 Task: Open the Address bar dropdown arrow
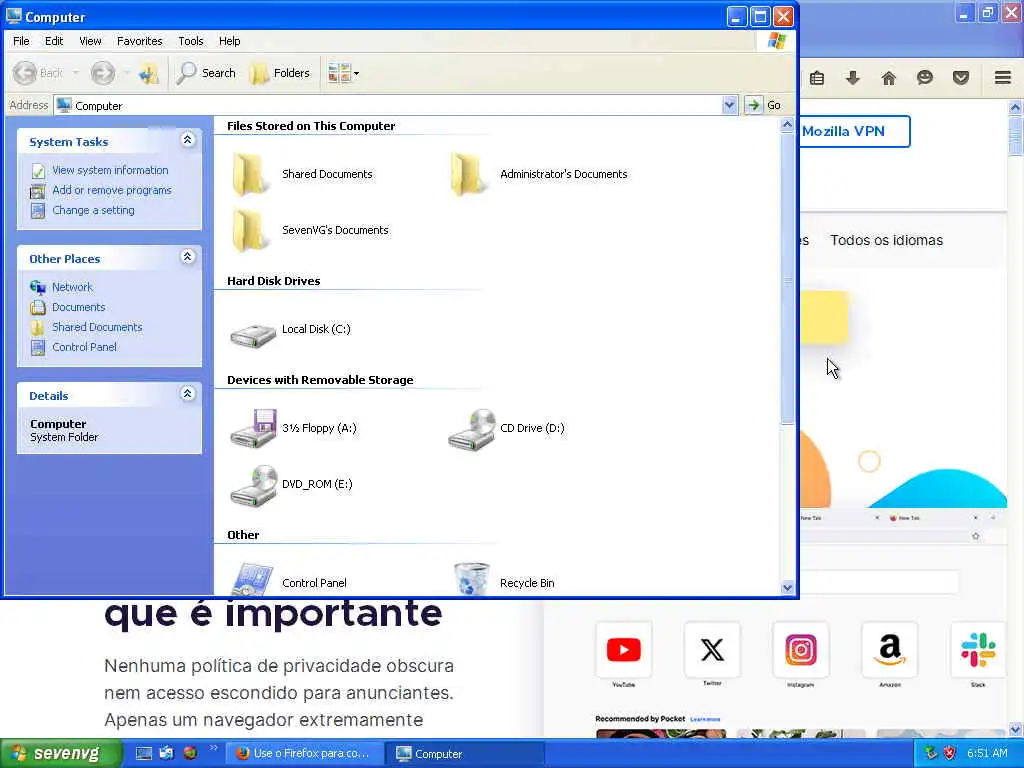click(729, 104)
